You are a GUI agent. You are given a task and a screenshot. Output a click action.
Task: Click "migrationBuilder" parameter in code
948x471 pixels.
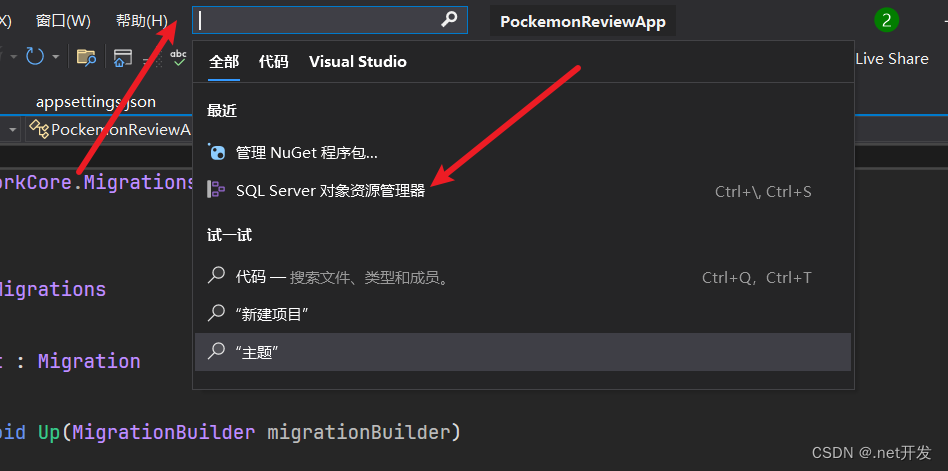pos(359,432)
